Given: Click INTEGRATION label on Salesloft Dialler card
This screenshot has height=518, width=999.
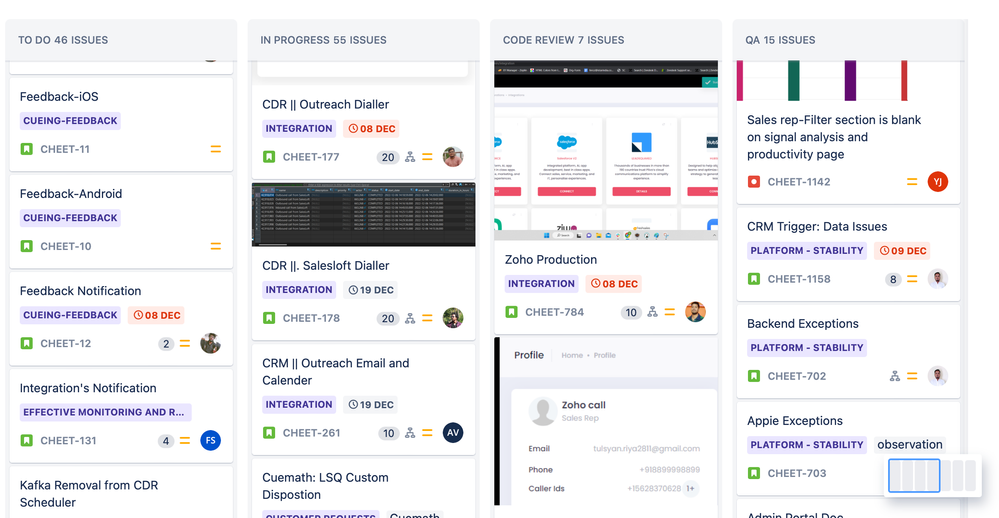Looking at the screenshot, I should tap(299, 290).
